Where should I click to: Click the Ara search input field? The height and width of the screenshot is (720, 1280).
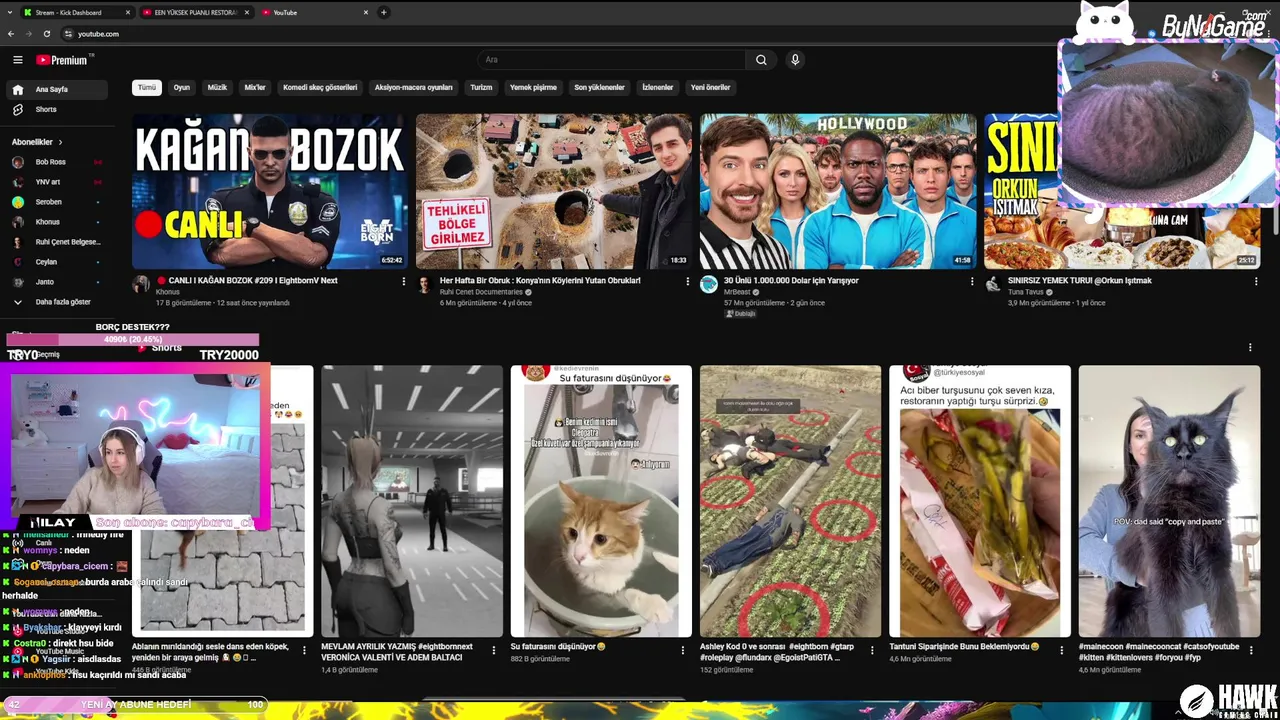tap(612, 60)
